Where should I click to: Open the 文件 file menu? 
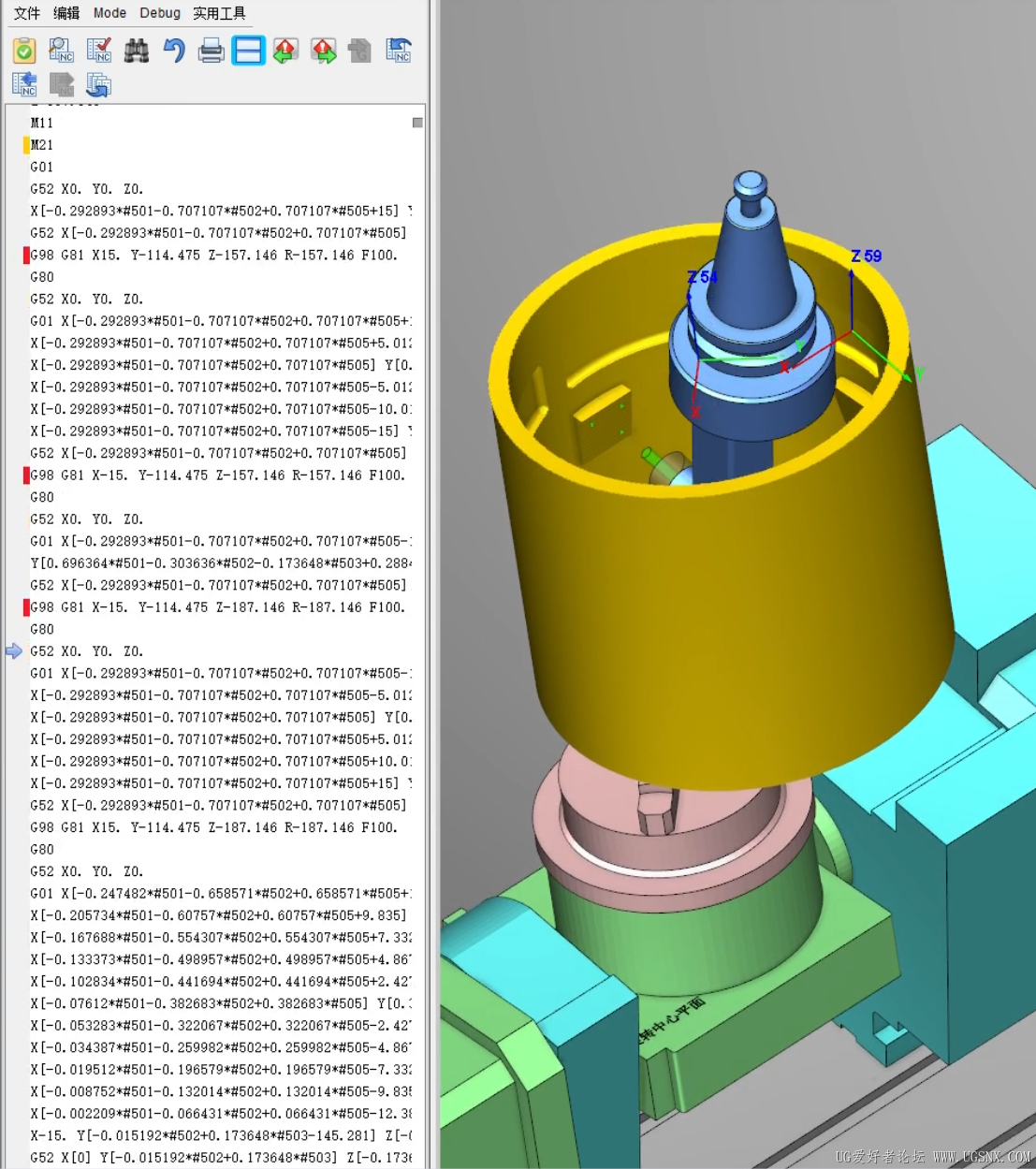(x=26, y=12)
